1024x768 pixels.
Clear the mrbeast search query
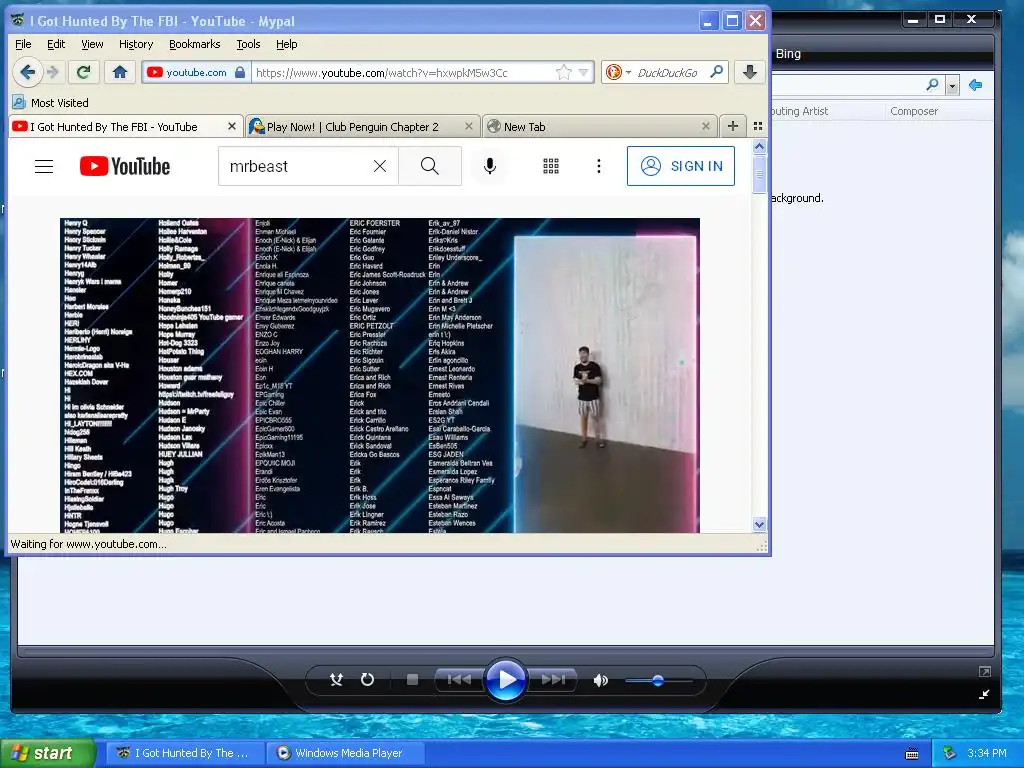[379, 166]
